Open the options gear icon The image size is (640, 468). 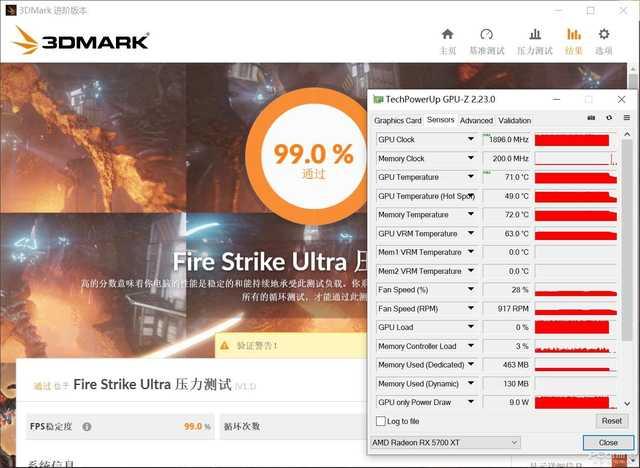click(x=604, y=34)
